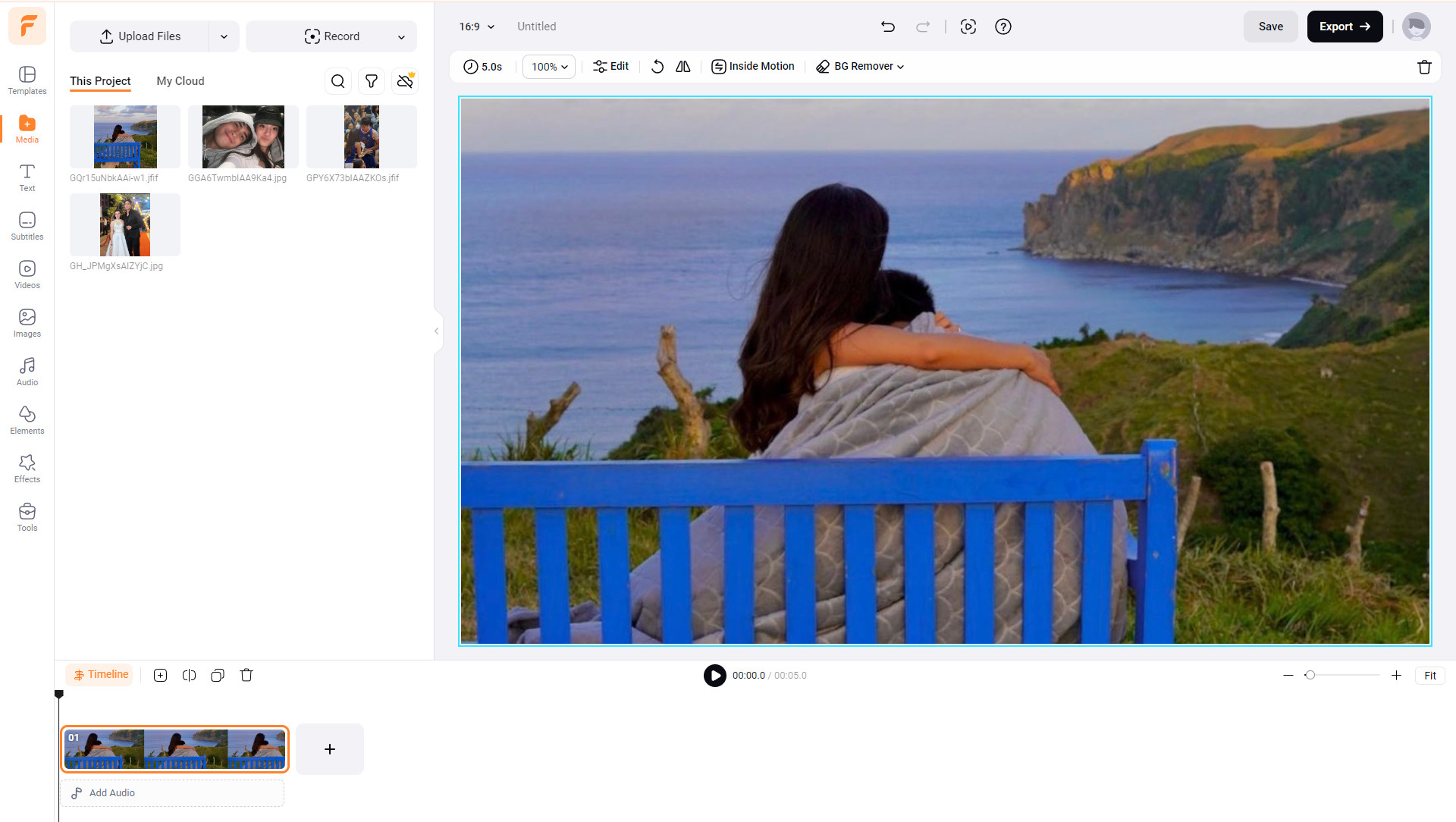1456x822 pixels.
Task: Click the FlexClip logo icon
Action: click(x=27, y=26)
